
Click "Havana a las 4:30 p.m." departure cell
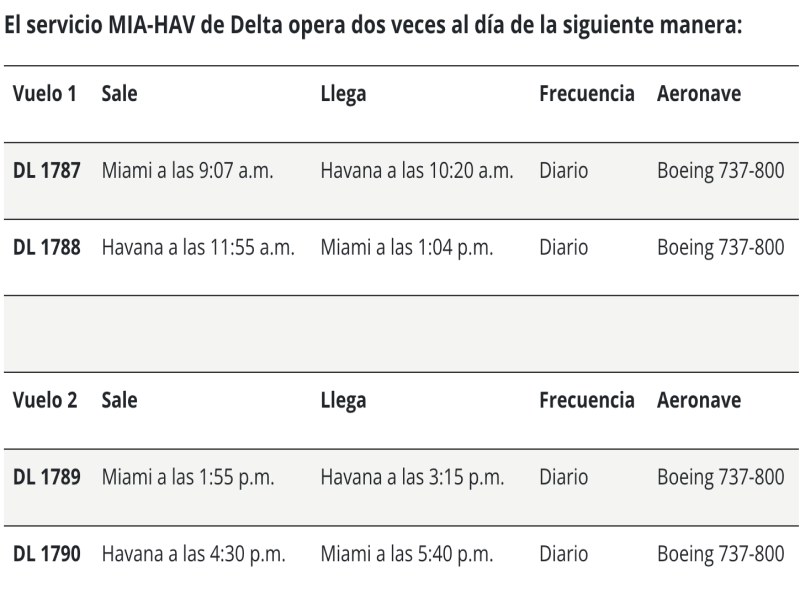pyautogui.click(x=193, y=554)
